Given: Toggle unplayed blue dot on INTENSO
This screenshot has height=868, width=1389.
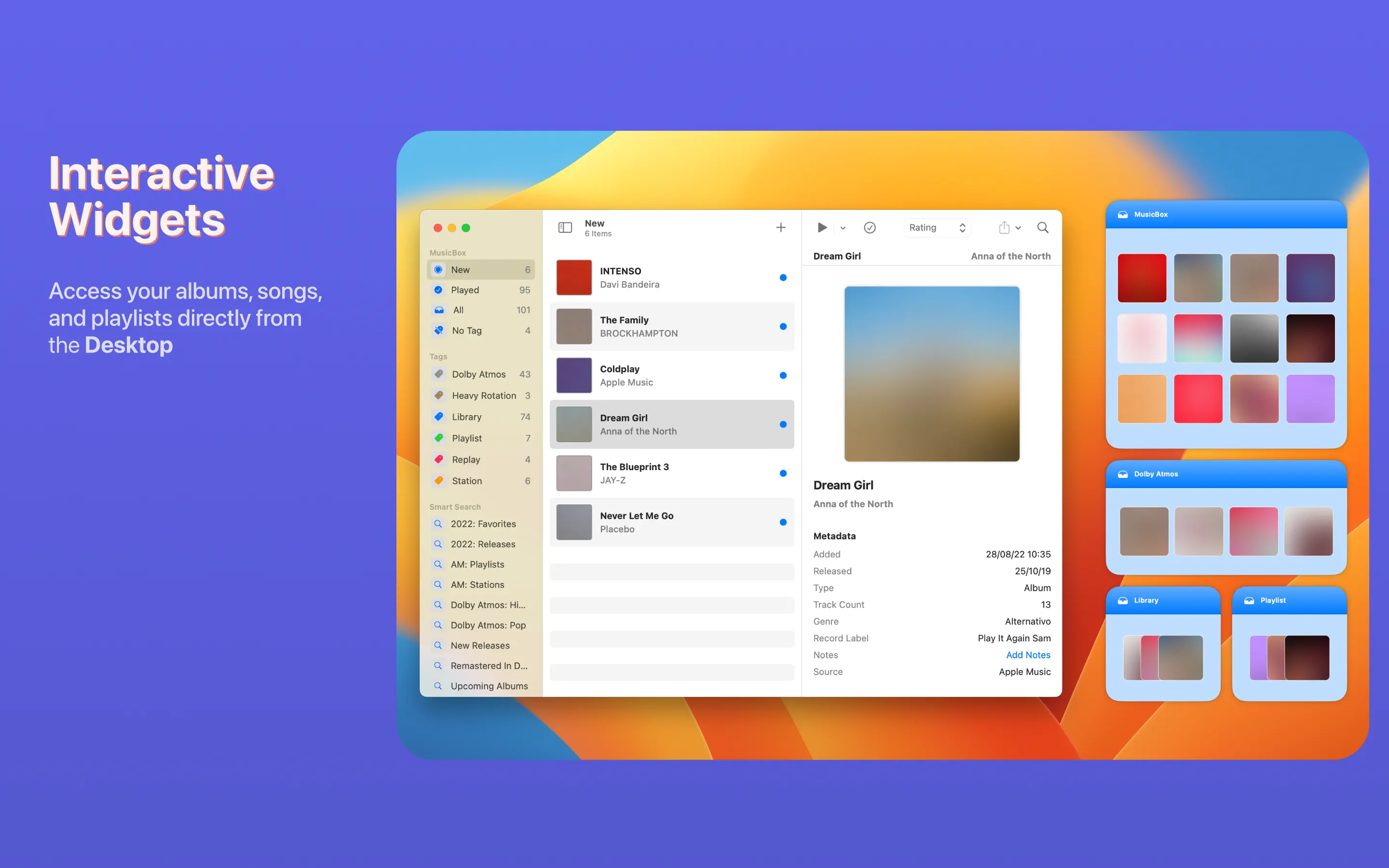Looking at the screenshot, I should (x=783, y=278).
